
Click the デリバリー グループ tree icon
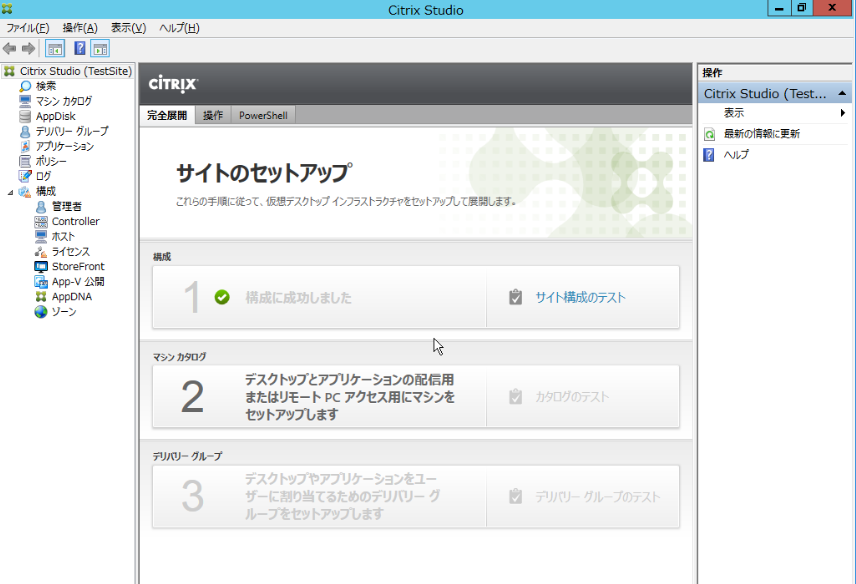coord(25,132)
